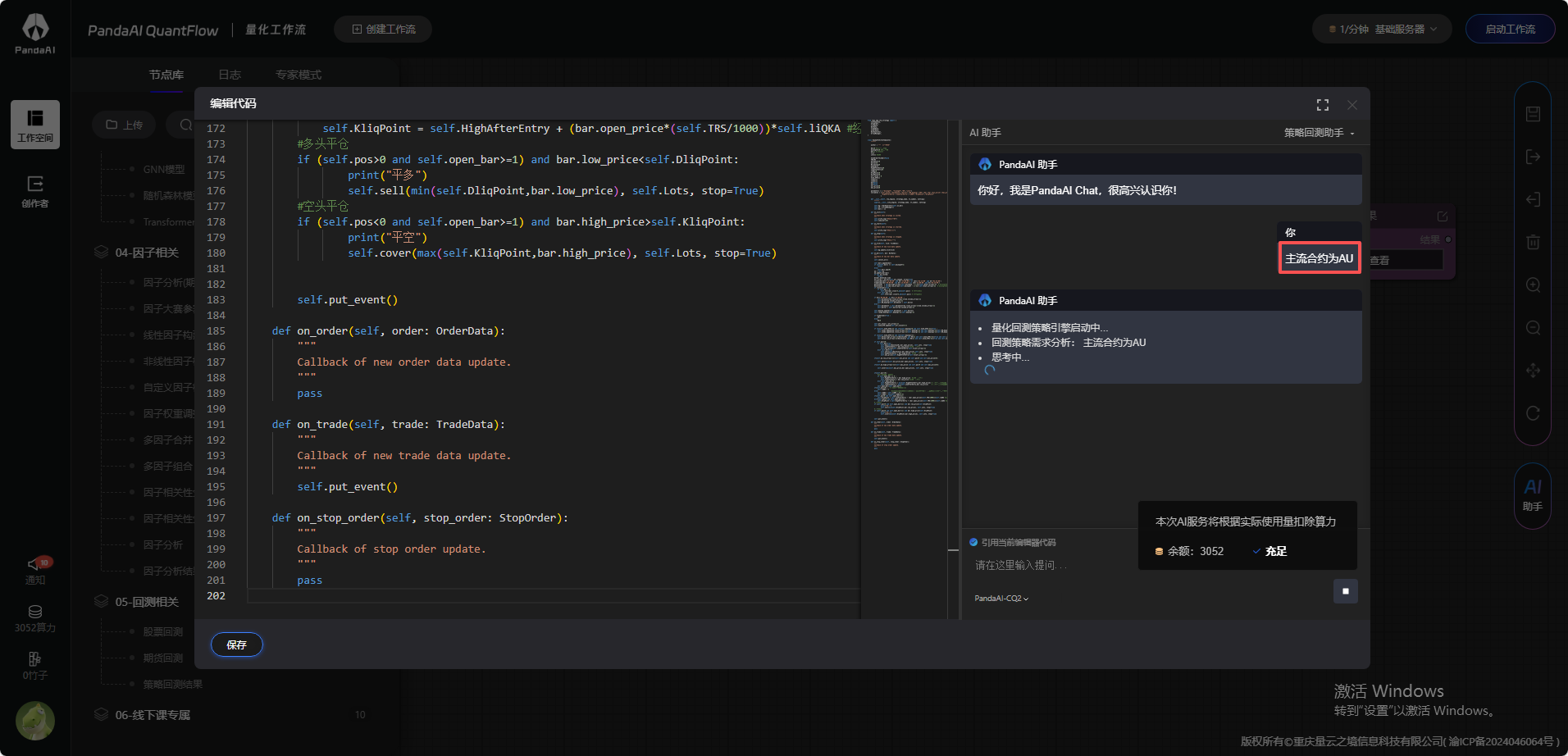Click the 保存 button in code dialog
The height and width of the screenshot is (756, 1568).
(237, 644)
